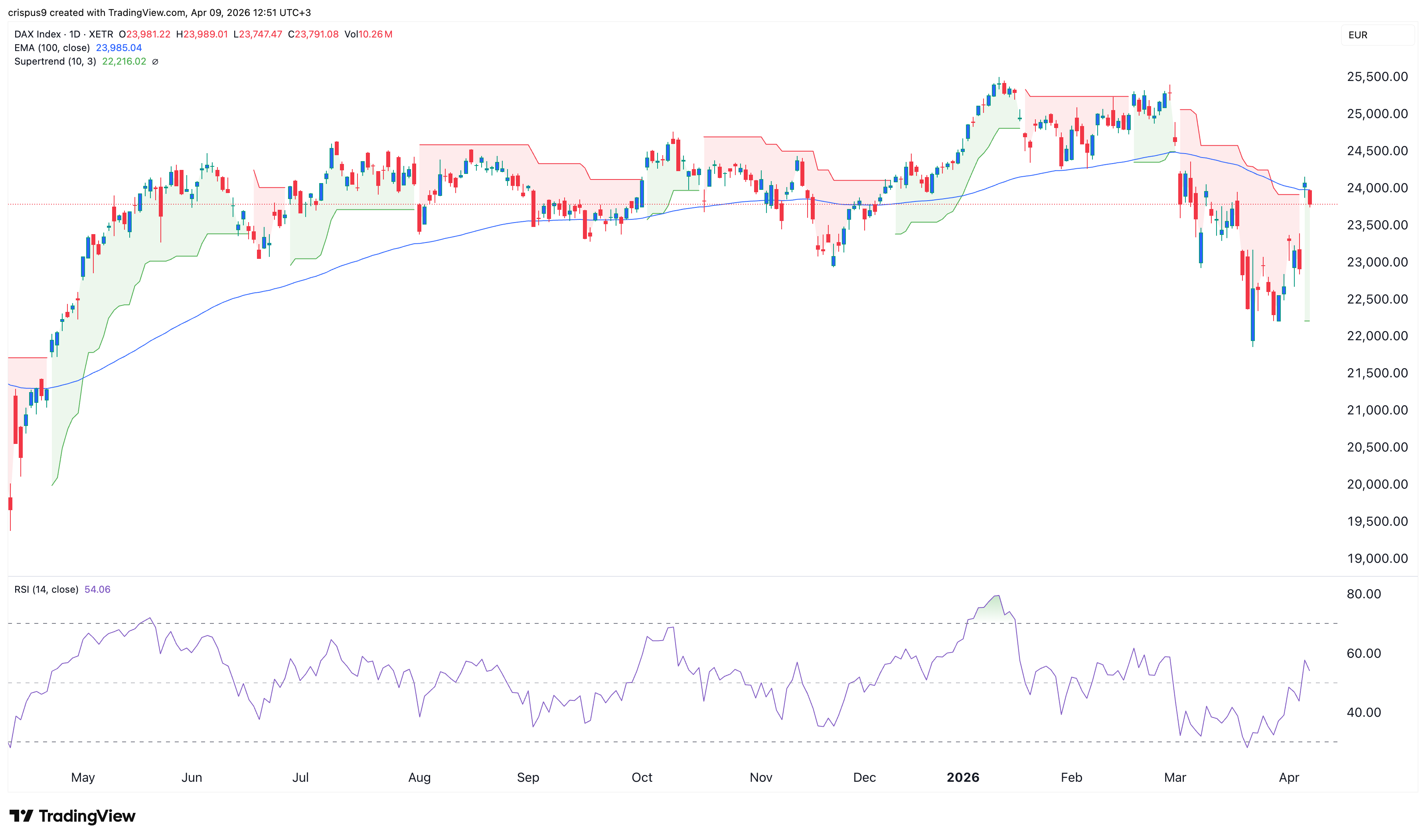This screenshot has height=840, width=1426.
Task: Click the 80.00 RSI scale label
Action: pos(1363,594)
